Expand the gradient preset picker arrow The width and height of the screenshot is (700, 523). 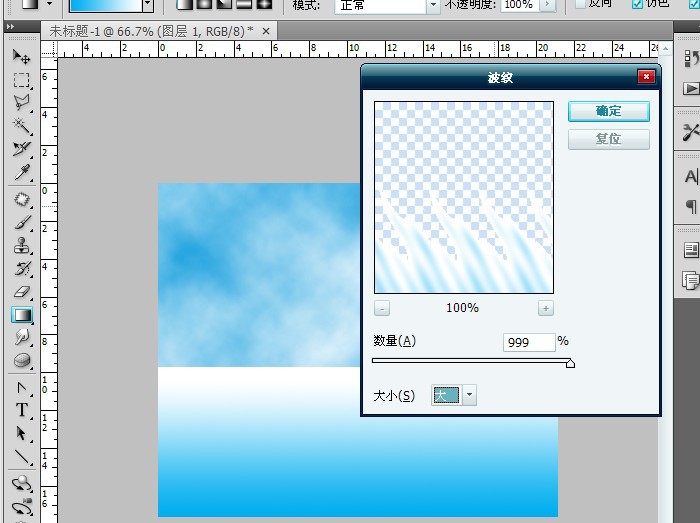point(147,5)
